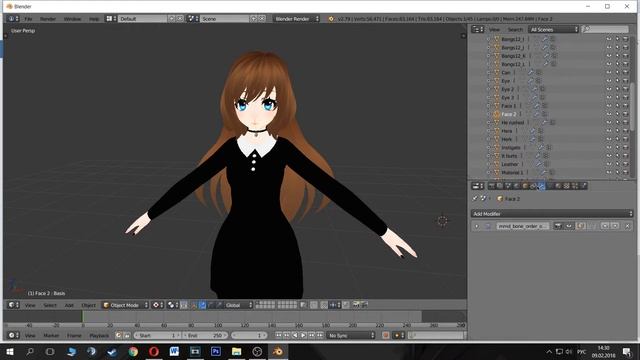Open the Render menu
The image size is (640, 360).
tap(48, 19)
